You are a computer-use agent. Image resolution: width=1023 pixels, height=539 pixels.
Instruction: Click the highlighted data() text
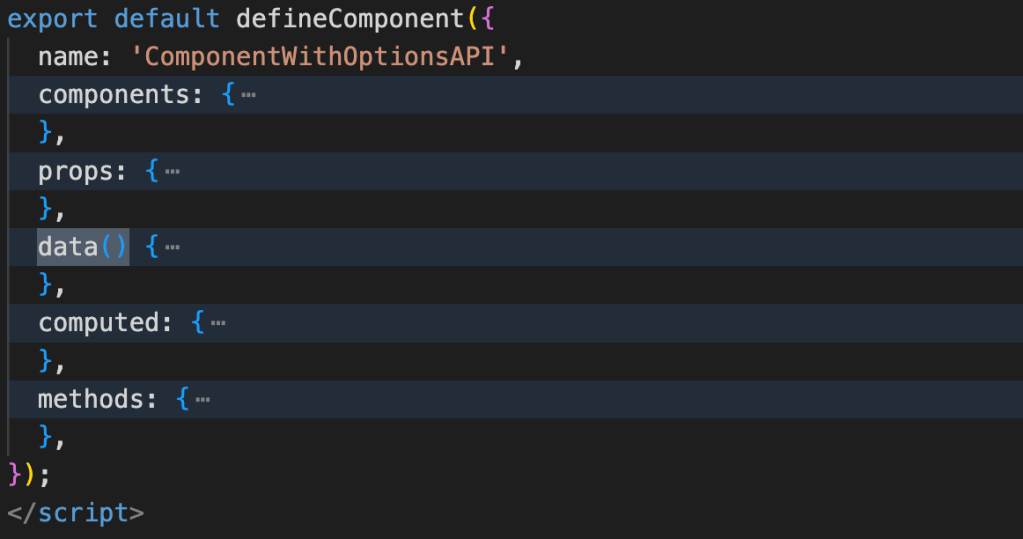(x=83, y=248)
